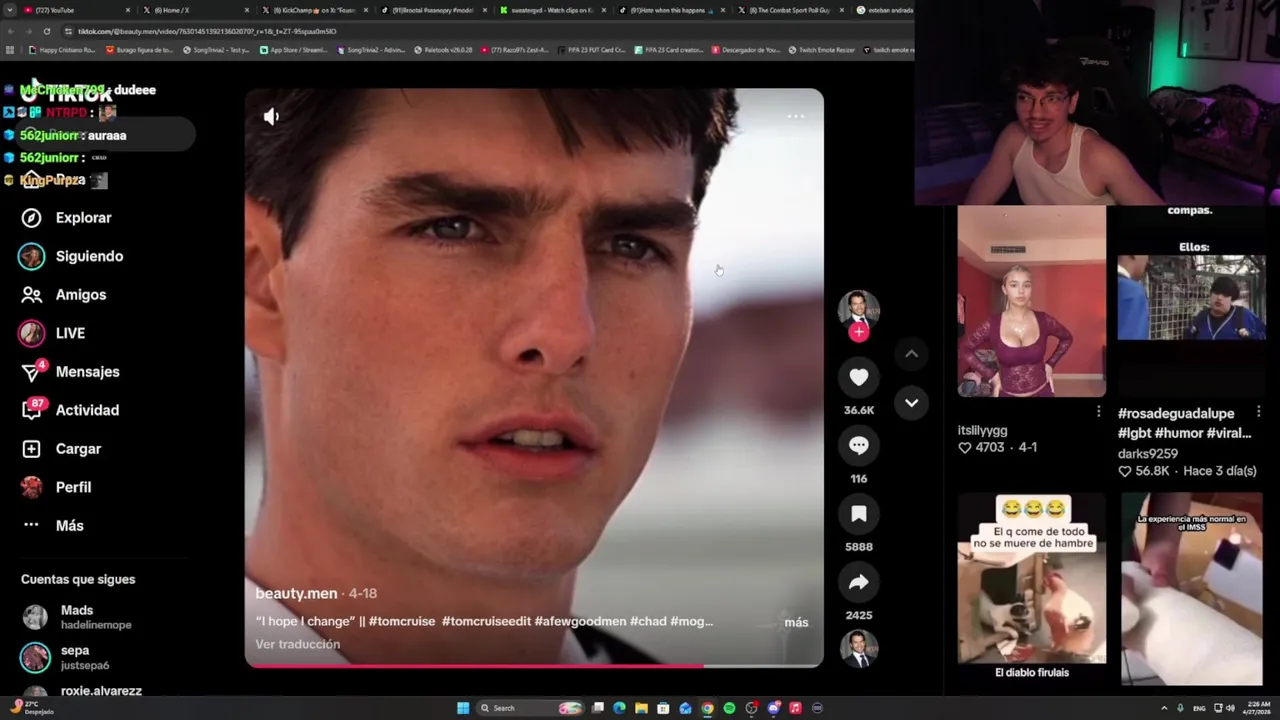This screenshot has width=1280, height=720.
Task: Open Happy Cristiano Ro... bookmark
Action: (62, 50)
